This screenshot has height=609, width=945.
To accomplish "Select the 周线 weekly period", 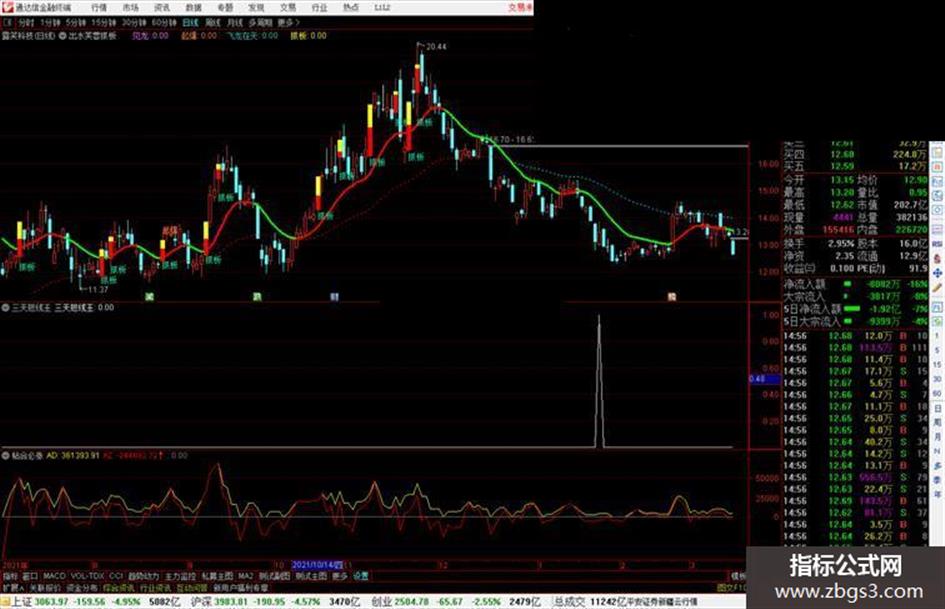I will pyautogui.click(x=213, y=23).
